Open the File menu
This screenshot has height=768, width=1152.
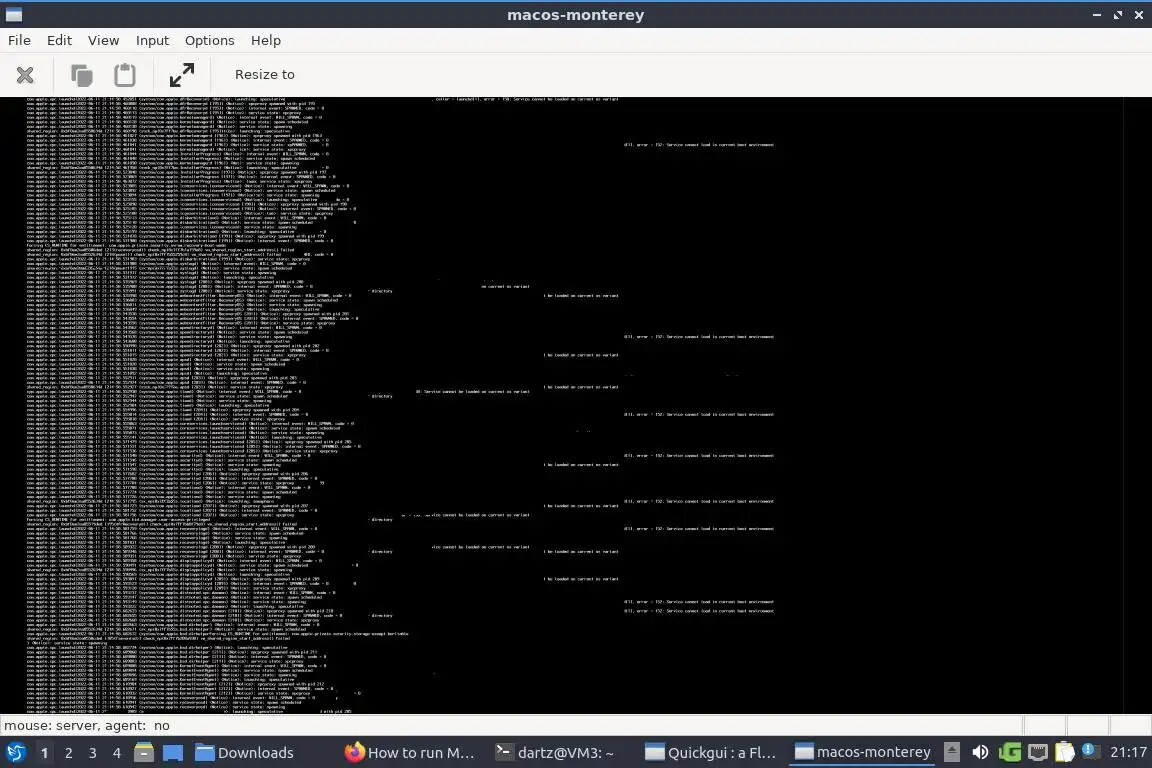pyautogui.click(x=19, y=40)
